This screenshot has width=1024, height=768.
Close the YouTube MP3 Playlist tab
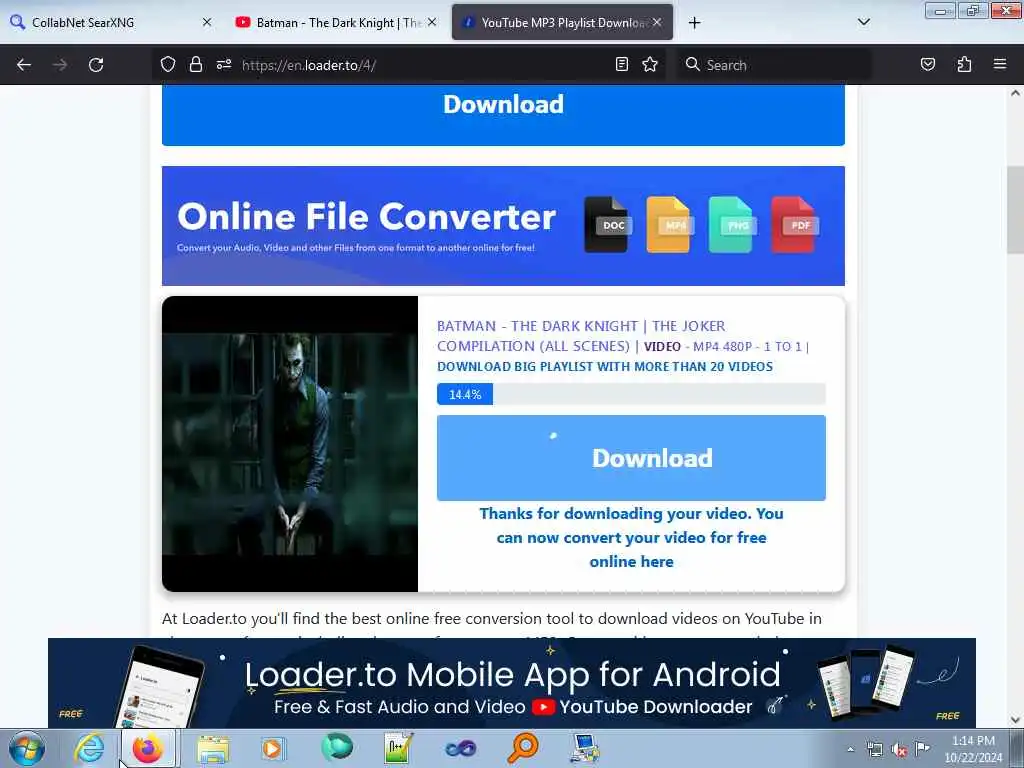pyautogui.click(x=657, y=22)
